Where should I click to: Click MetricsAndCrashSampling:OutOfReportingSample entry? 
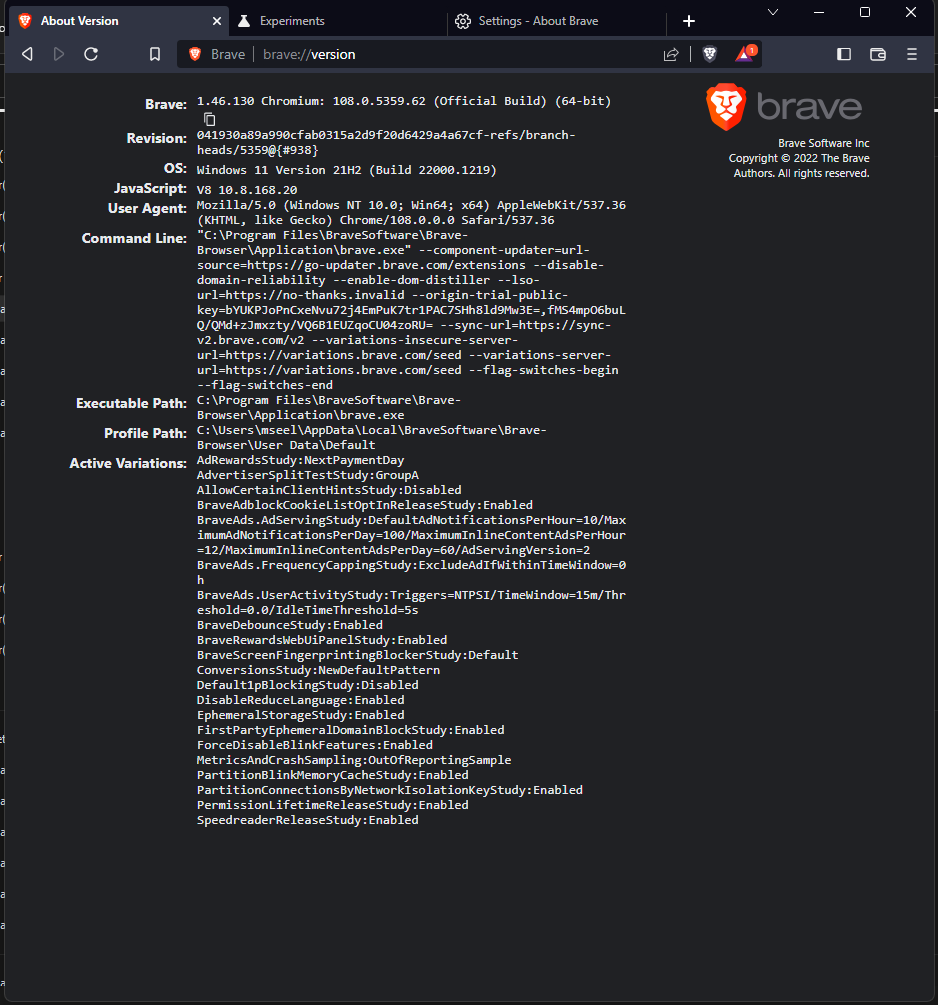click(354, 760)
